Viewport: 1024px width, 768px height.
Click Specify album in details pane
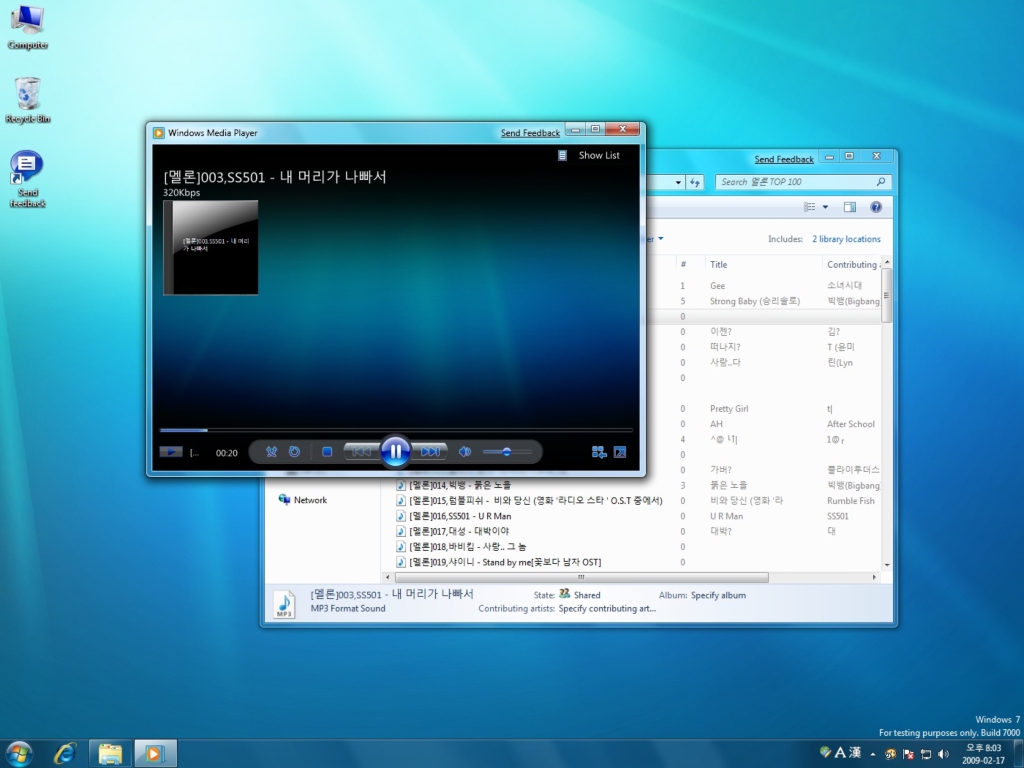(x=718, y=596)
